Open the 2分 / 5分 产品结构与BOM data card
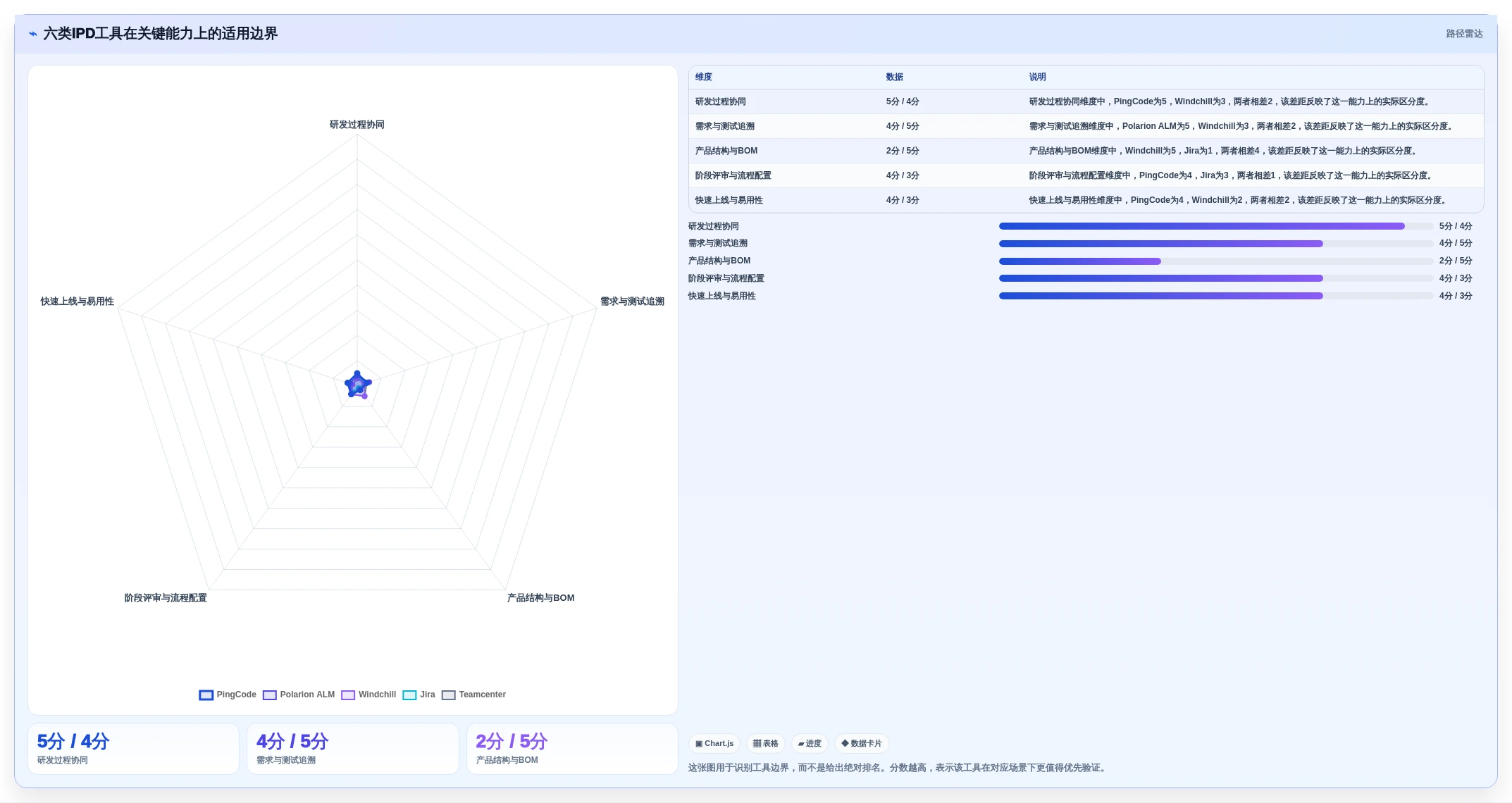 click(x=572, y=749)
